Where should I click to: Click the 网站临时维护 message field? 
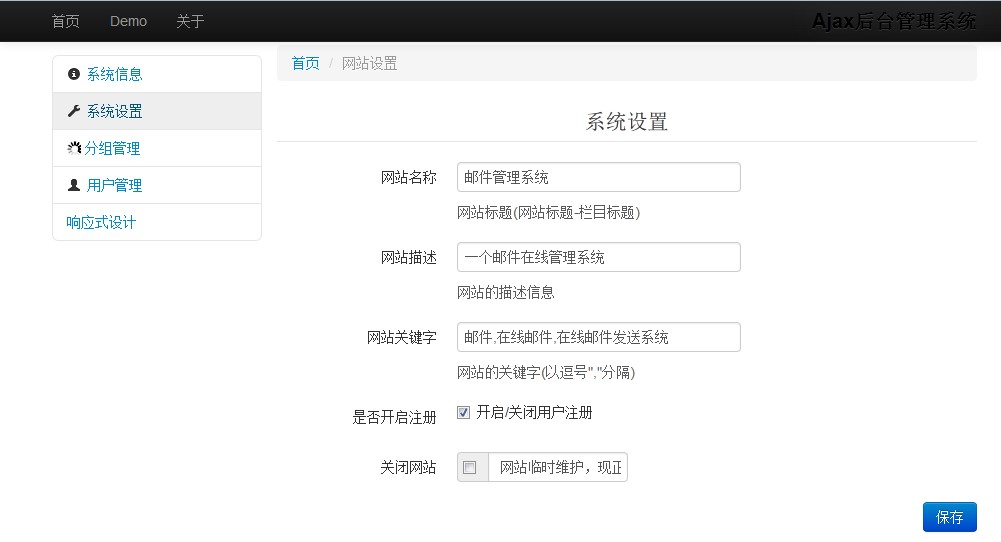558,468
